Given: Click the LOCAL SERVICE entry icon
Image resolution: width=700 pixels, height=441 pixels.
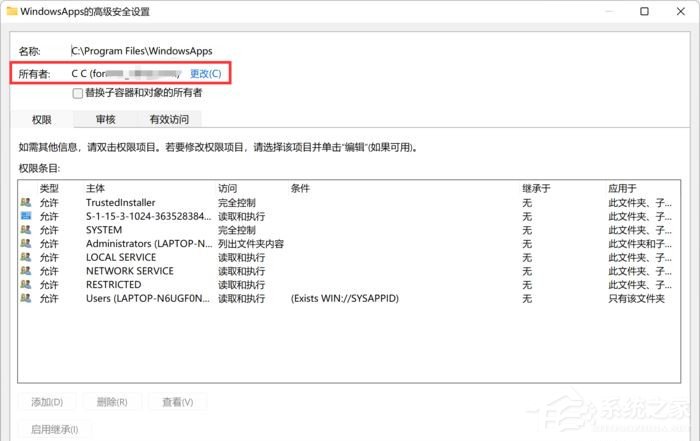Looking at the screenshot, I should click(25, 258).
